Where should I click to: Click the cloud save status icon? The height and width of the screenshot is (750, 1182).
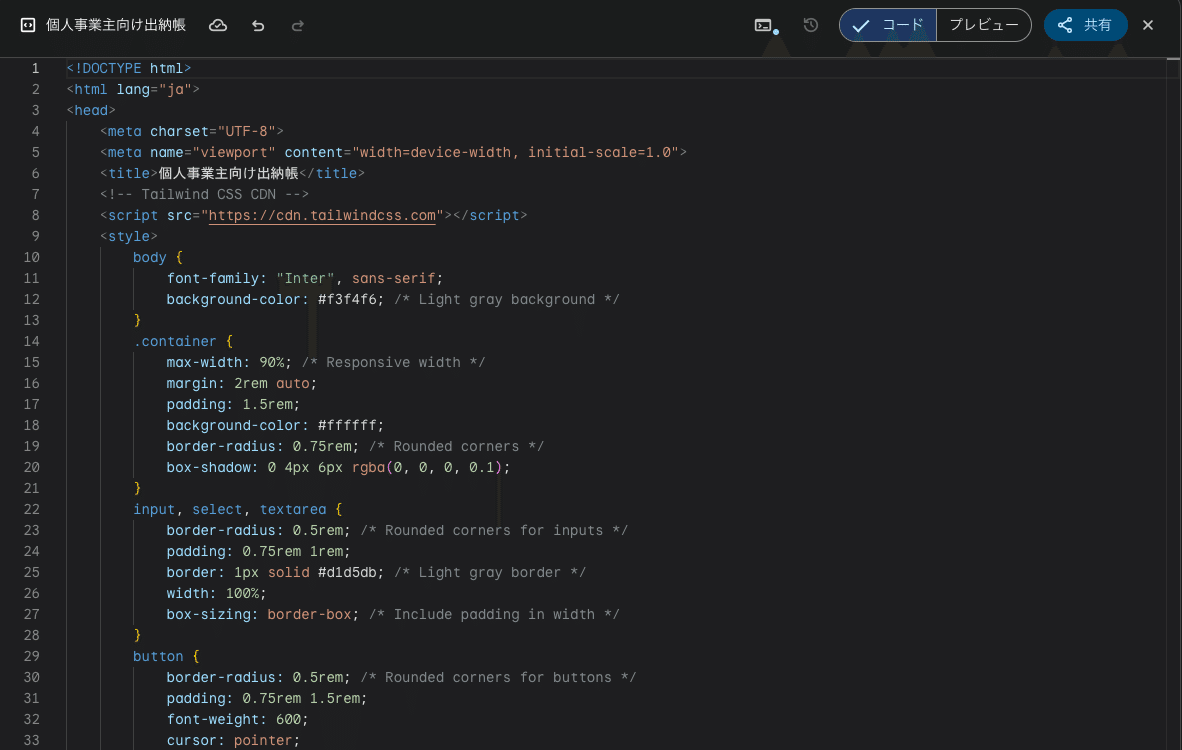coord(218,26)
